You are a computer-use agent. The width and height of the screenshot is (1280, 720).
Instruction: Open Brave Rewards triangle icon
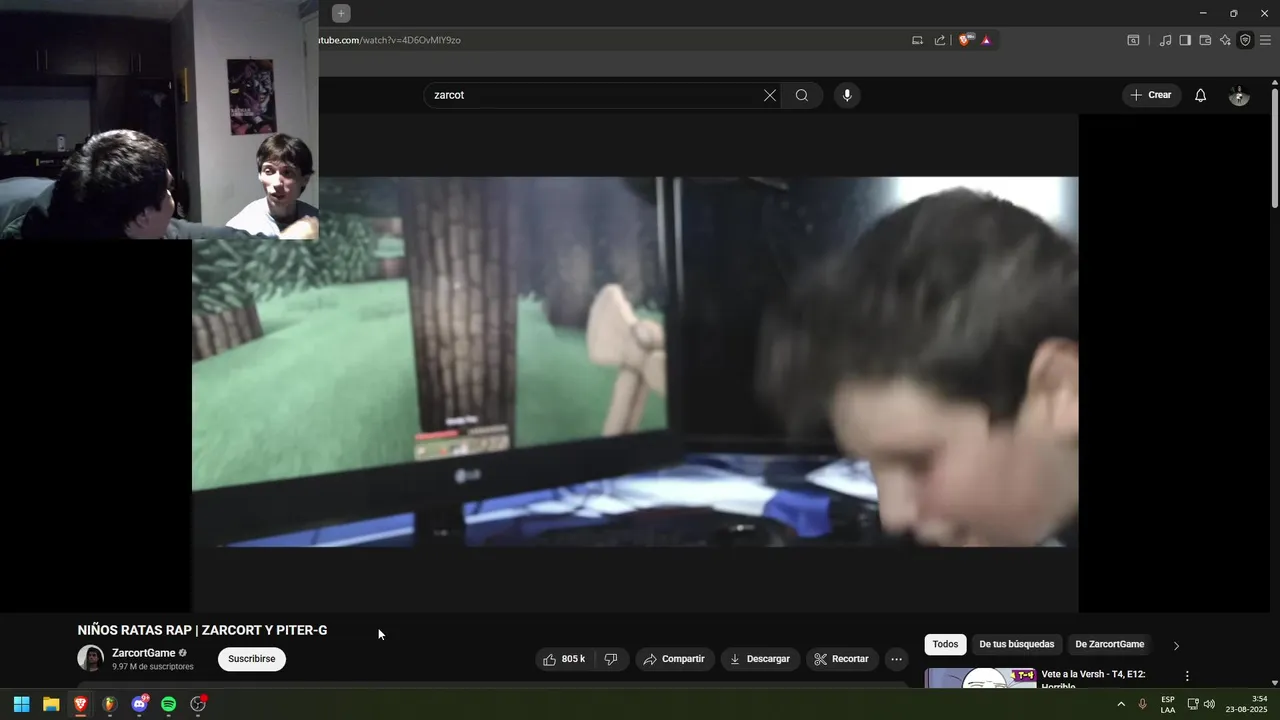tap(986, 40)
